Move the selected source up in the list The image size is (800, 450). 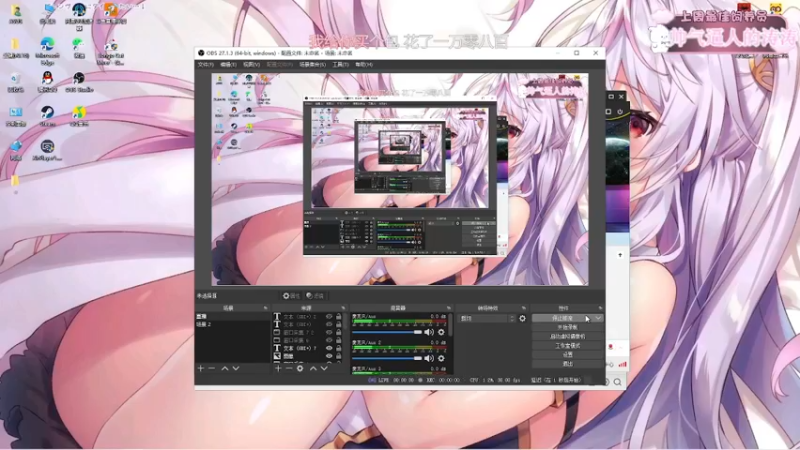[x=313, y=368]
